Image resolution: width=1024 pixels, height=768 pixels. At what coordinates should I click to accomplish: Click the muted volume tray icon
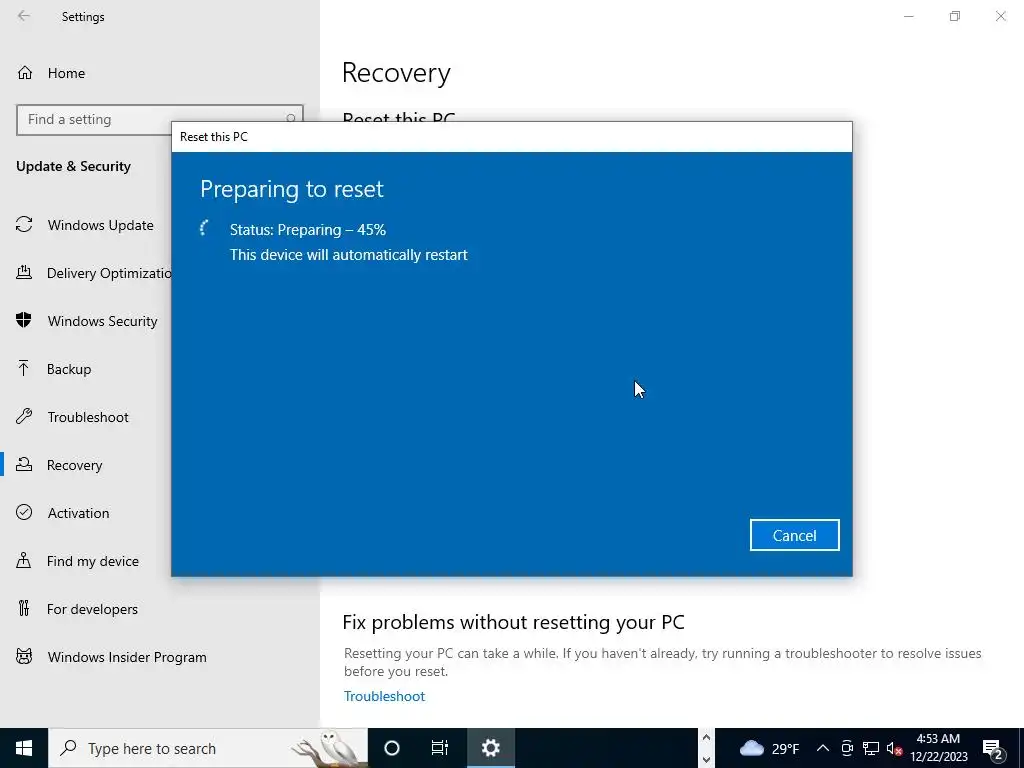click(x=894, y=748)
